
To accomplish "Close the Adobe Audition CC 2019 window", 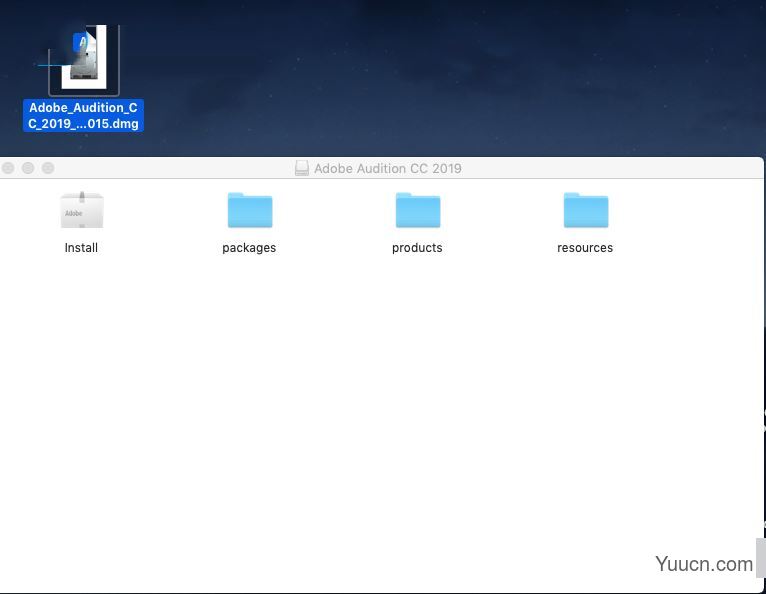I will point(8,168).
